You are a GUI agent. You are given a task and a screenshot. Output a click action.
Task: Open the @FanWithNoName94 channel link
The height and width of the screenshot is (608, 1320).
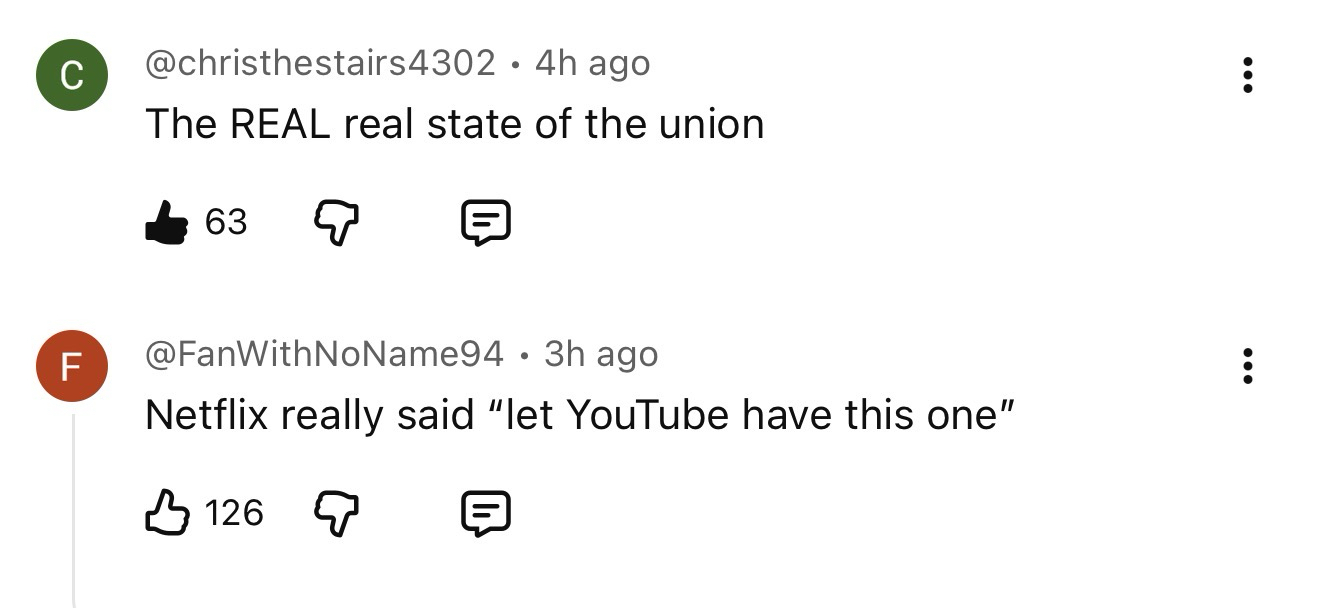coord(324,354)
